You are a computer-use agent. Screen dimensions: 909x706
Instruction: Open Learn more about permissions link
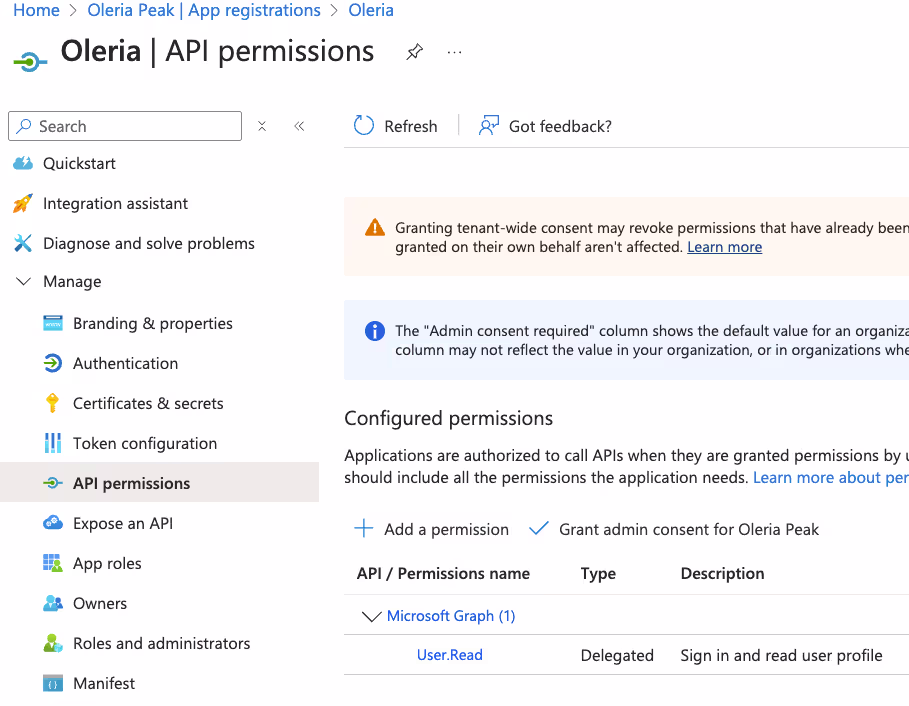point(831,478)
